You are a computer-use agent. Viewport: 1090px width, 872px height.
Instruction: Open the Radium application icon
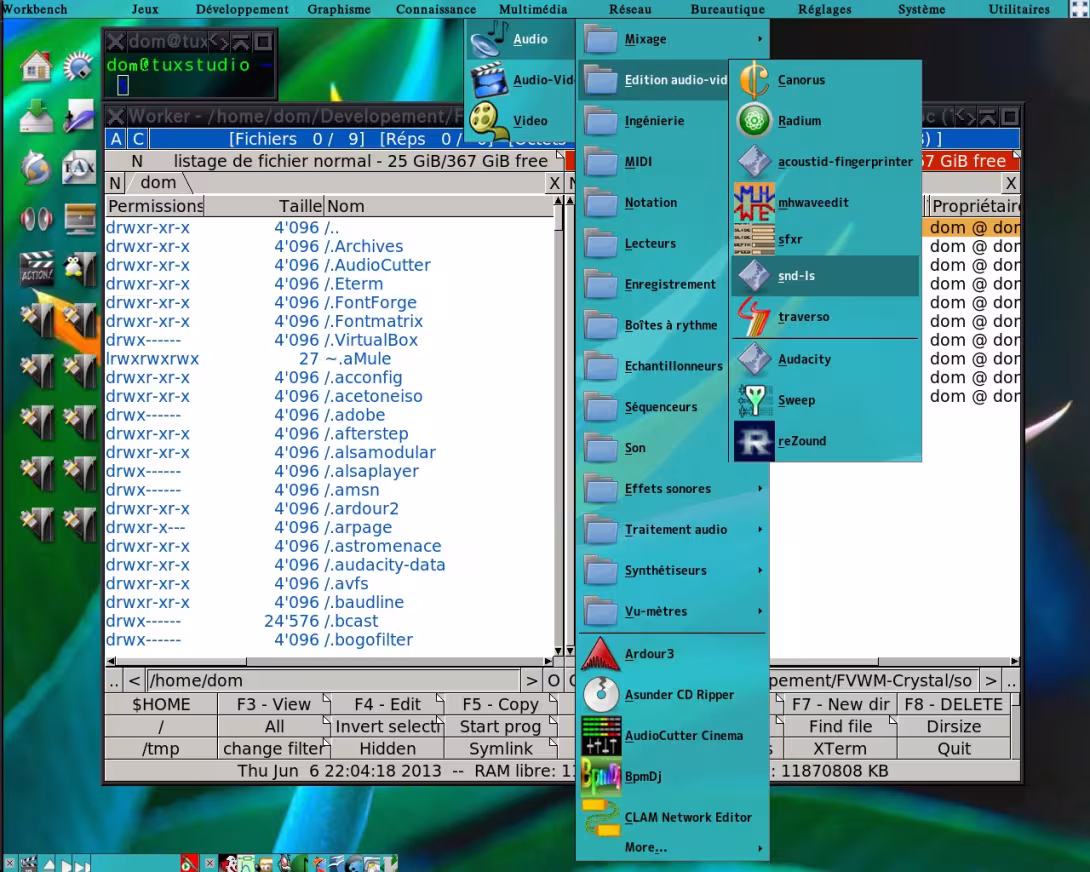point(754,121)
